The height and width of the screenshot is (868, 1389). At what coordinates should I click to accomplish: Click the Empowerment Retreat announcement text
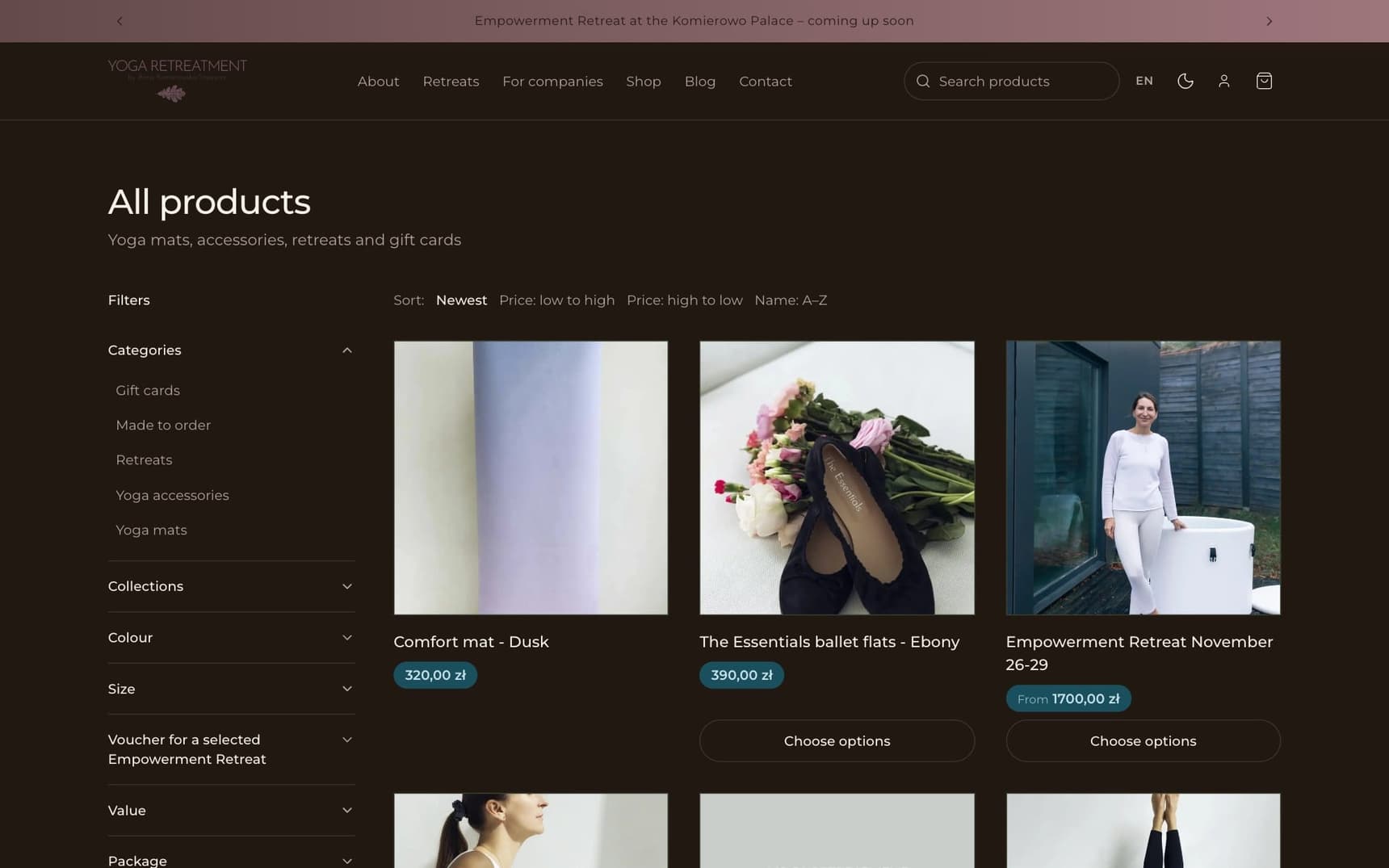(694, 21)
